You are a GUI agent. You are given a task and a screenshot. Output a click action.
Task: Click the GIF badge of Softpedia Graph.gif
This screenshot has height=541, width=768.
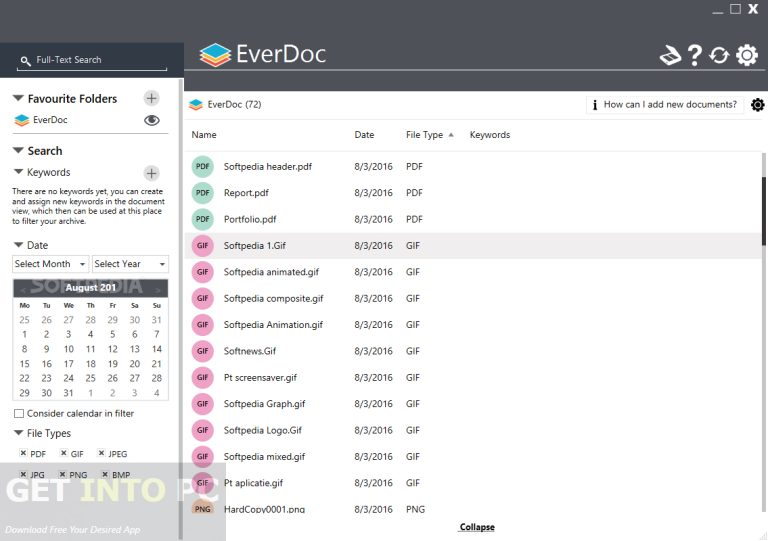pos(202,404)
